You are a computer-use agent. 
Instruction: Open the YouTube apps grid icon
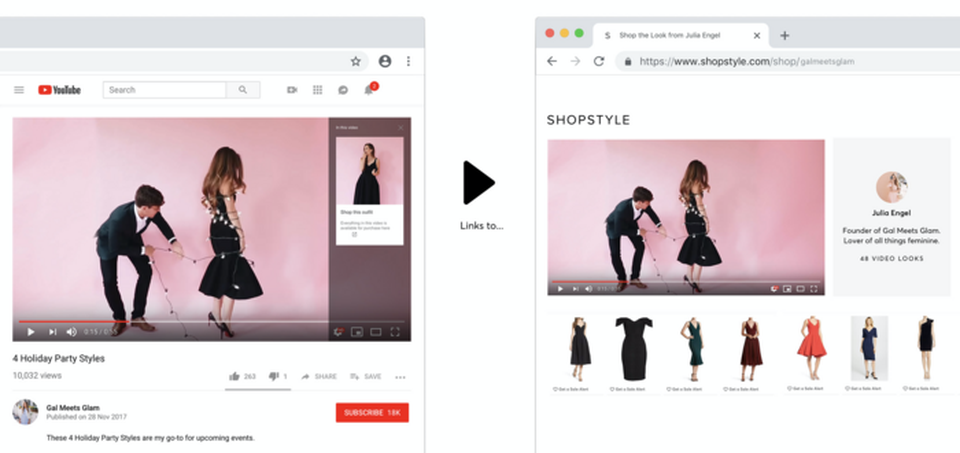pyautogui.click(x=317, y=90)
